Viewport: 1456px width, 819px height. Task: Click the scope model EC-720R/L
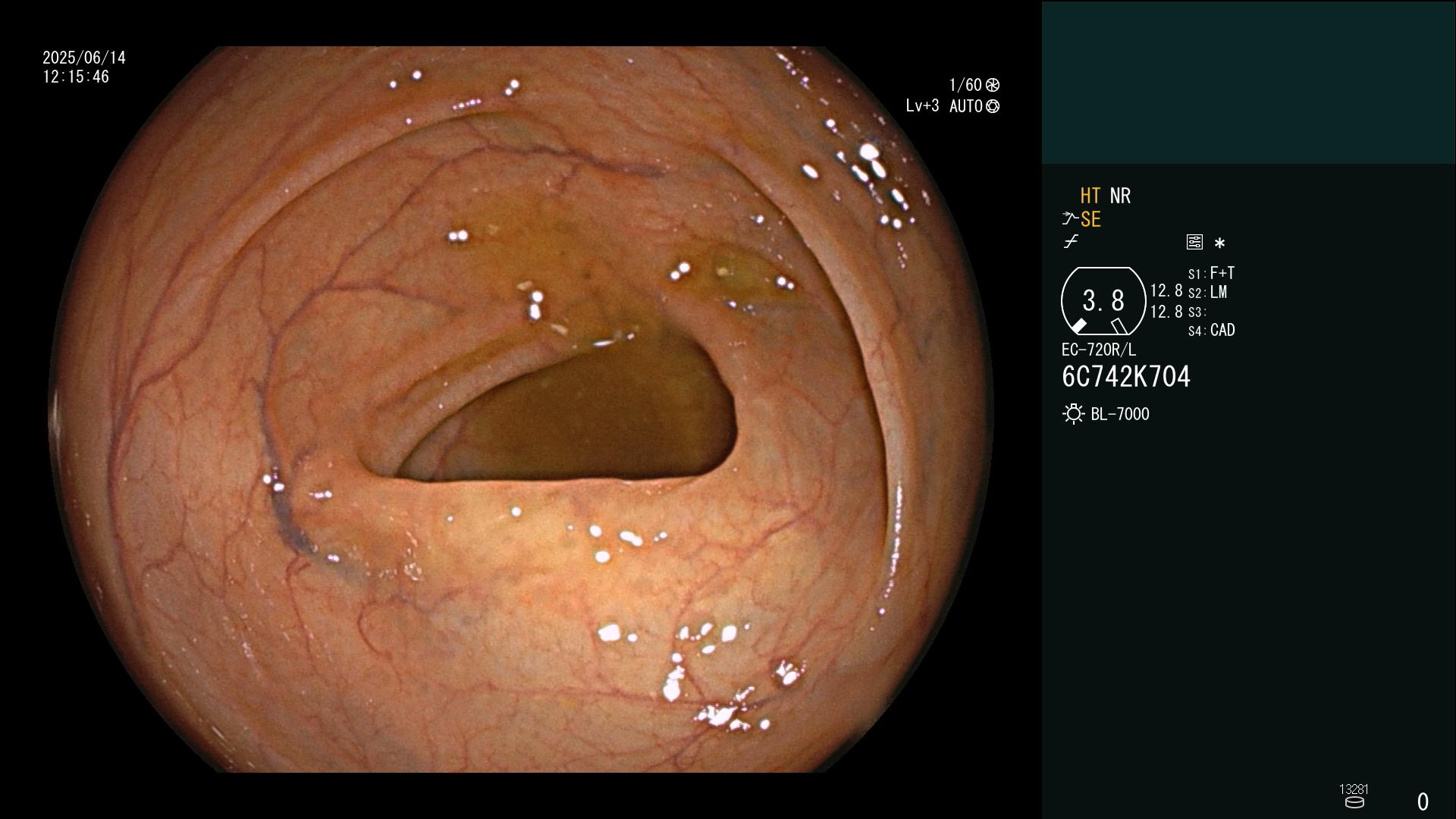[x=1099, y=350]
